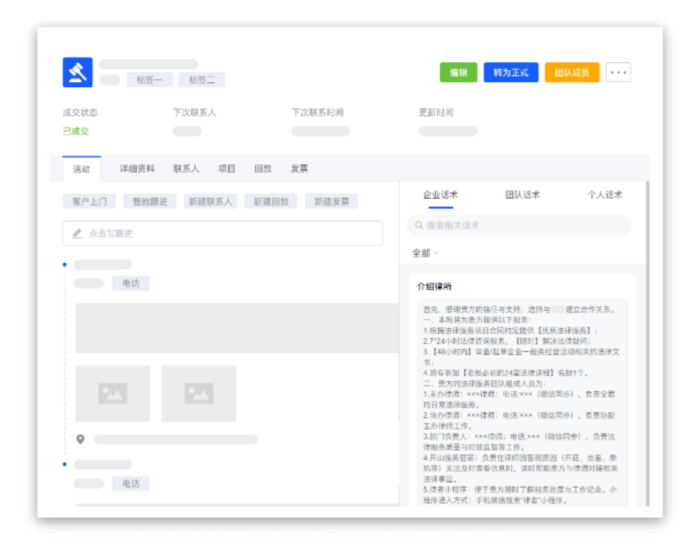The width and height of the screenshot is (700, 557).
Task: Click the gavel logo icon
Action: [x=78, y=72]
